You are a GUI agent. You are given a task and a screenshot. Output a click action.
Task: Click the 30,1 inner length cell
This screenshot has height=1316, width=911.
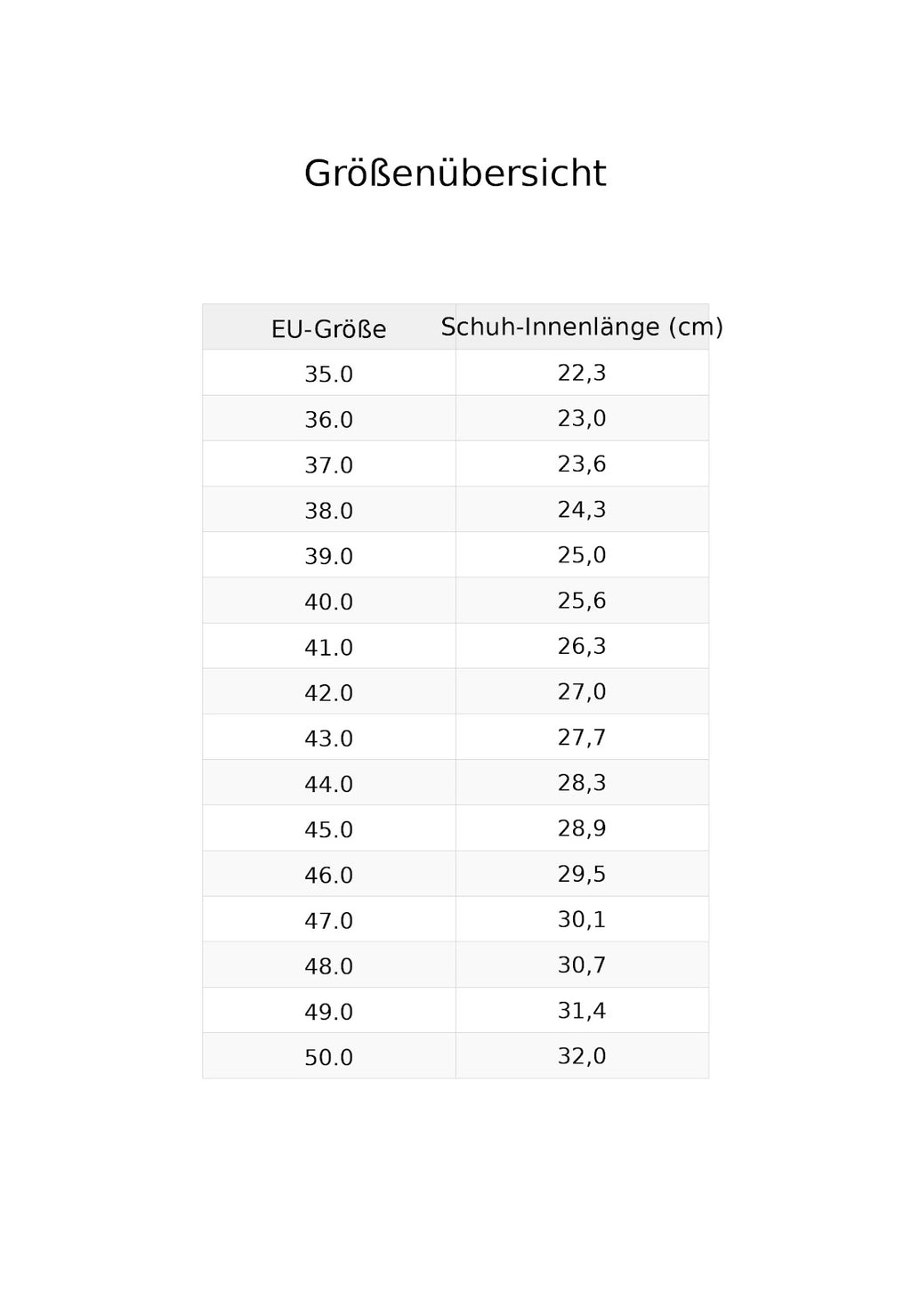pyautogui.click(x=582, y=919)
